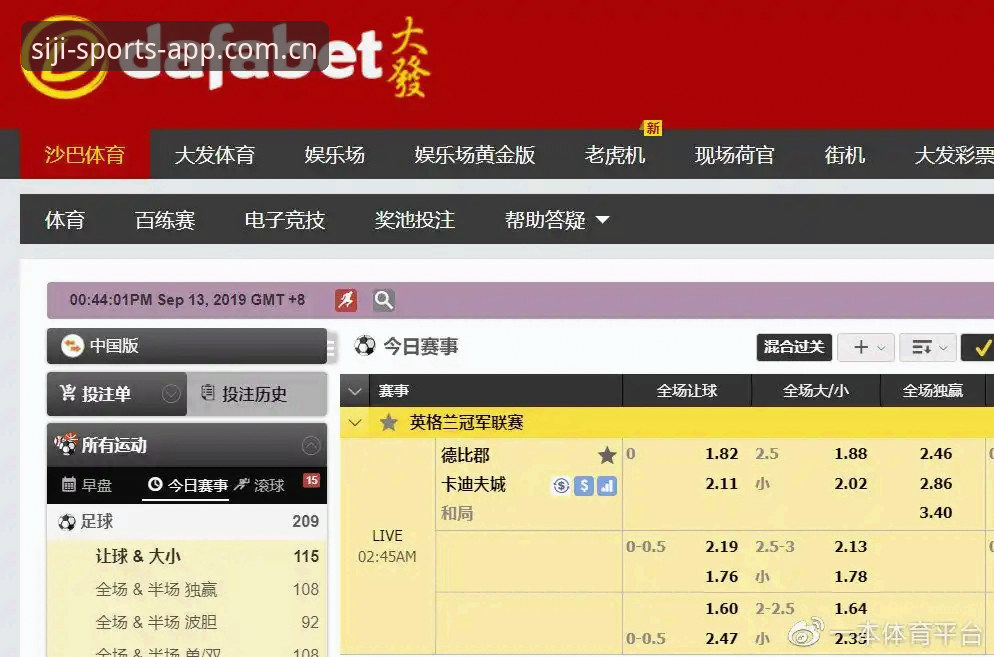The image size is (994, 657).
Task: Open the blue statistics chart icon
Action: point(607,486)
